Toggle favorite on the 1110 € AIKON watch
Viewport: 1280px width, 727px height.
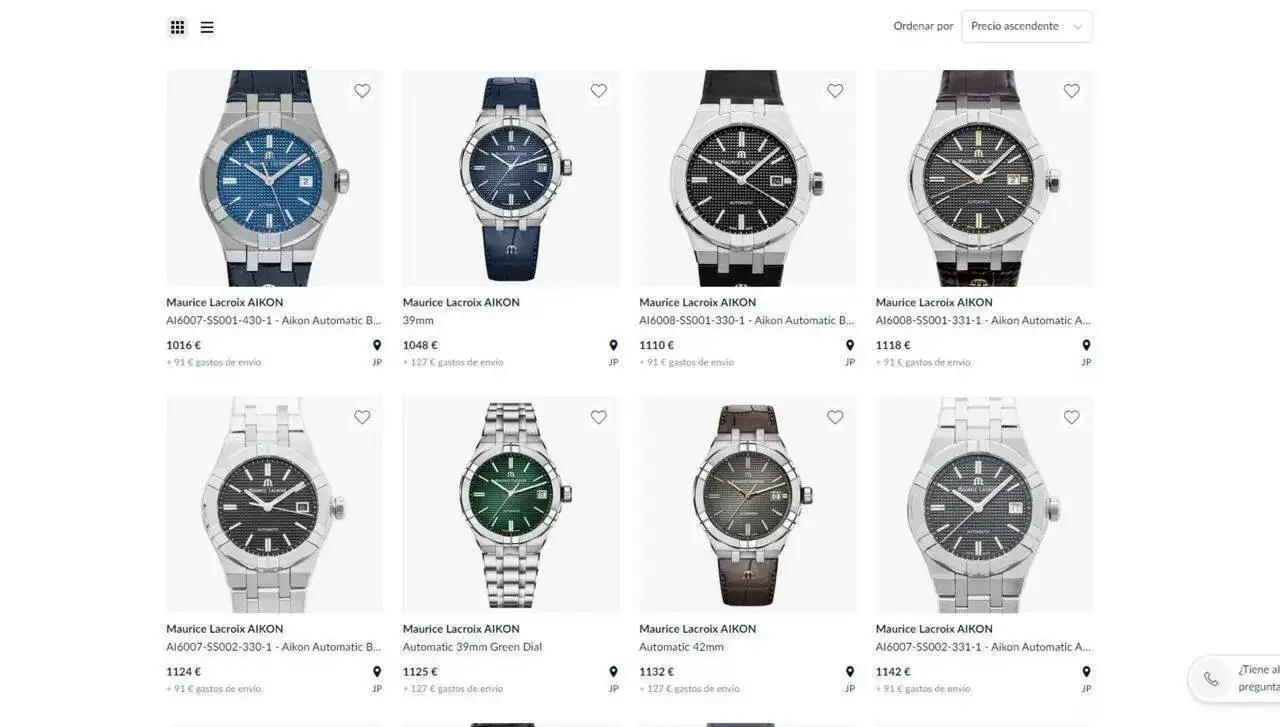point(835,91)
